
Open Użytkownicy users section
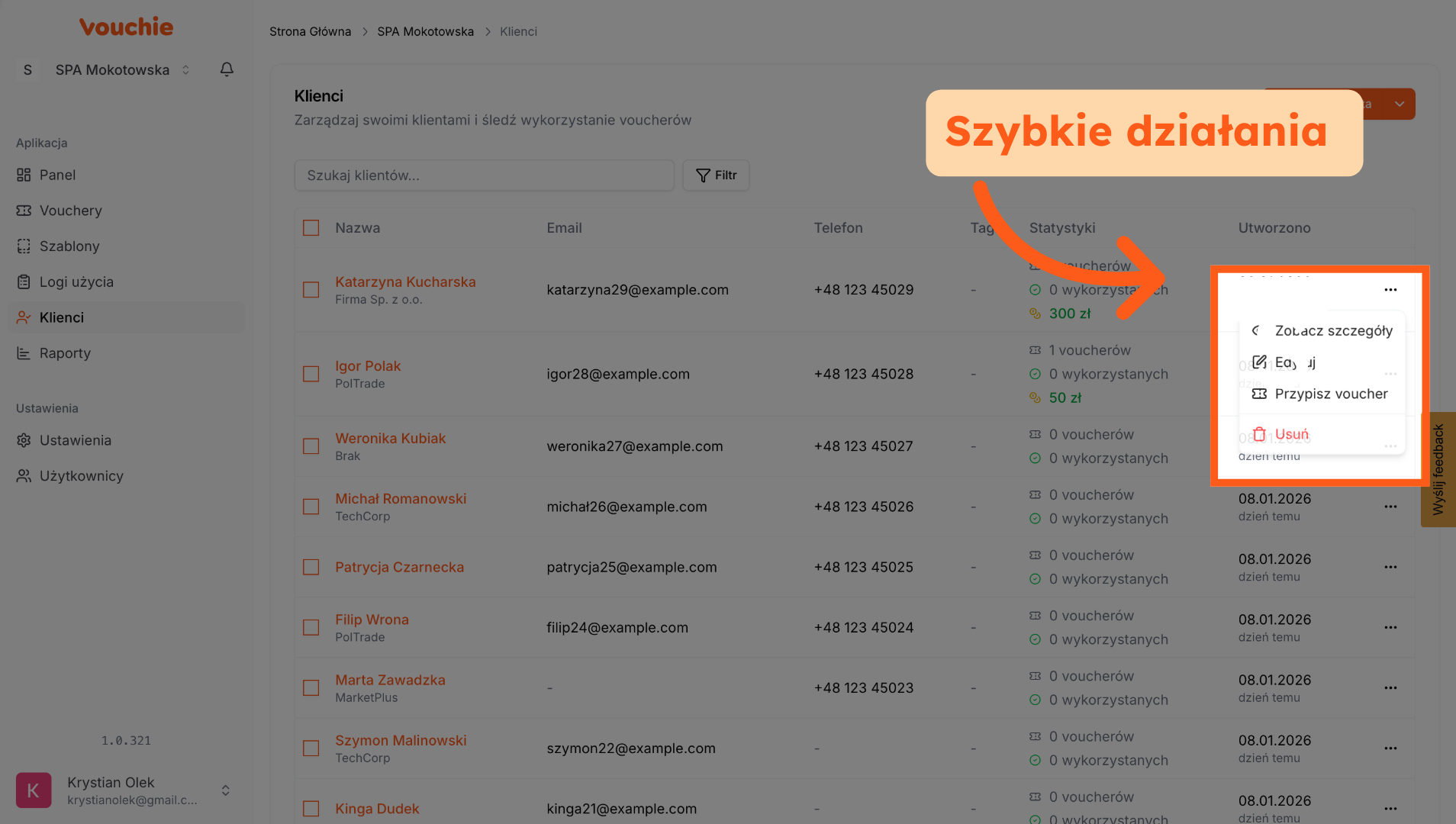pyautogui.click(x=81, y=476)
